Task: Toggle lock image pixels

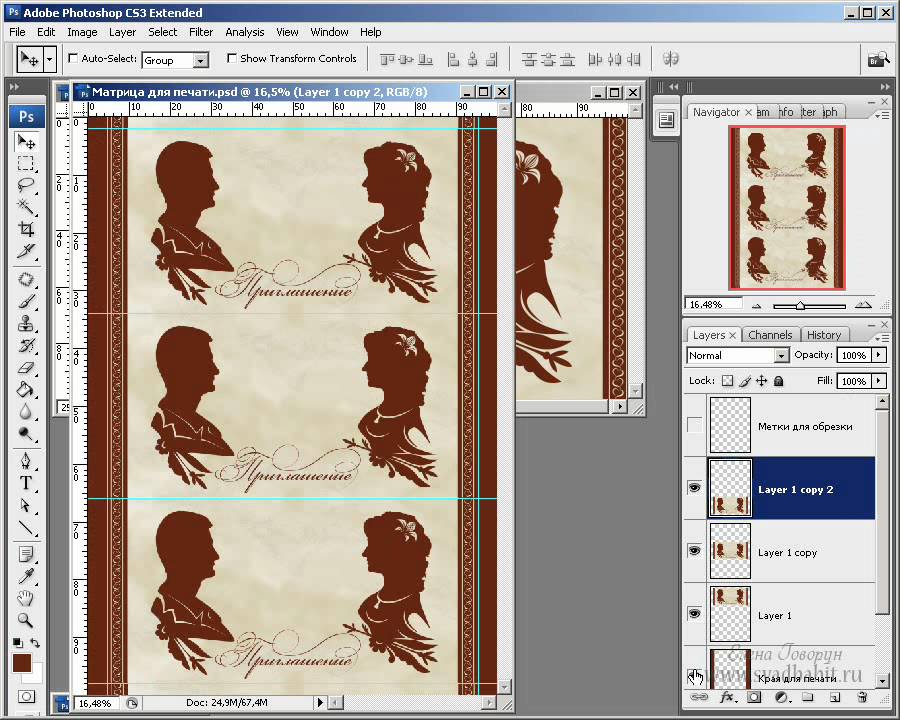Action: 744,381
